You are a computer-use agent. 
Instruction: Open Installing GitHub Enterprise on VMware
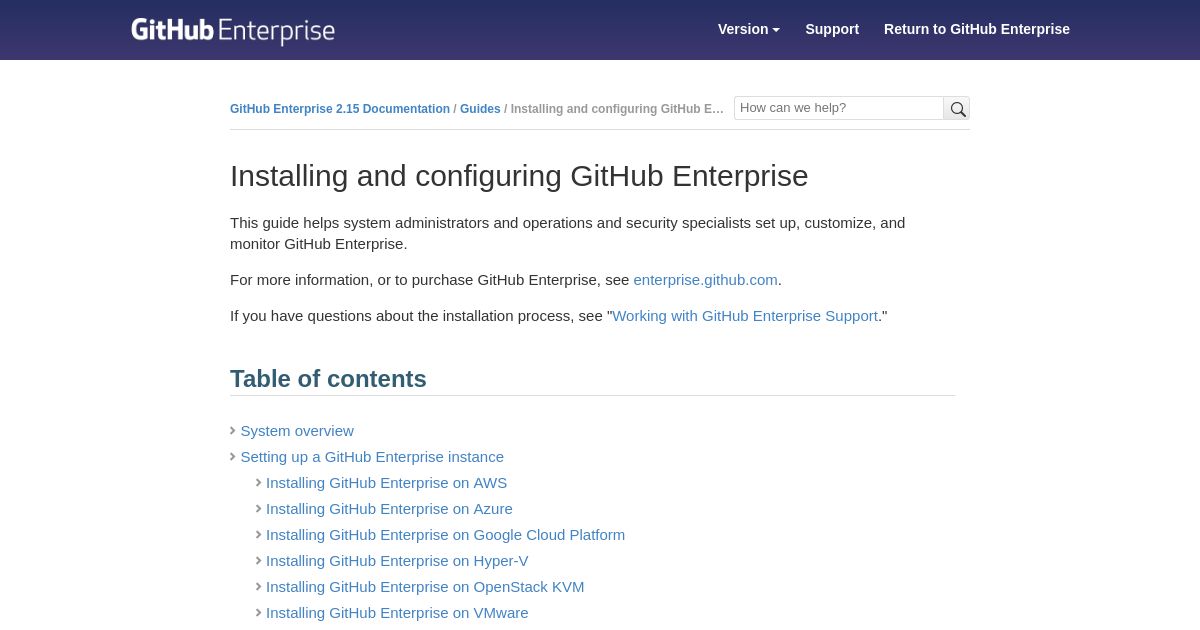(x=397, y=613)
